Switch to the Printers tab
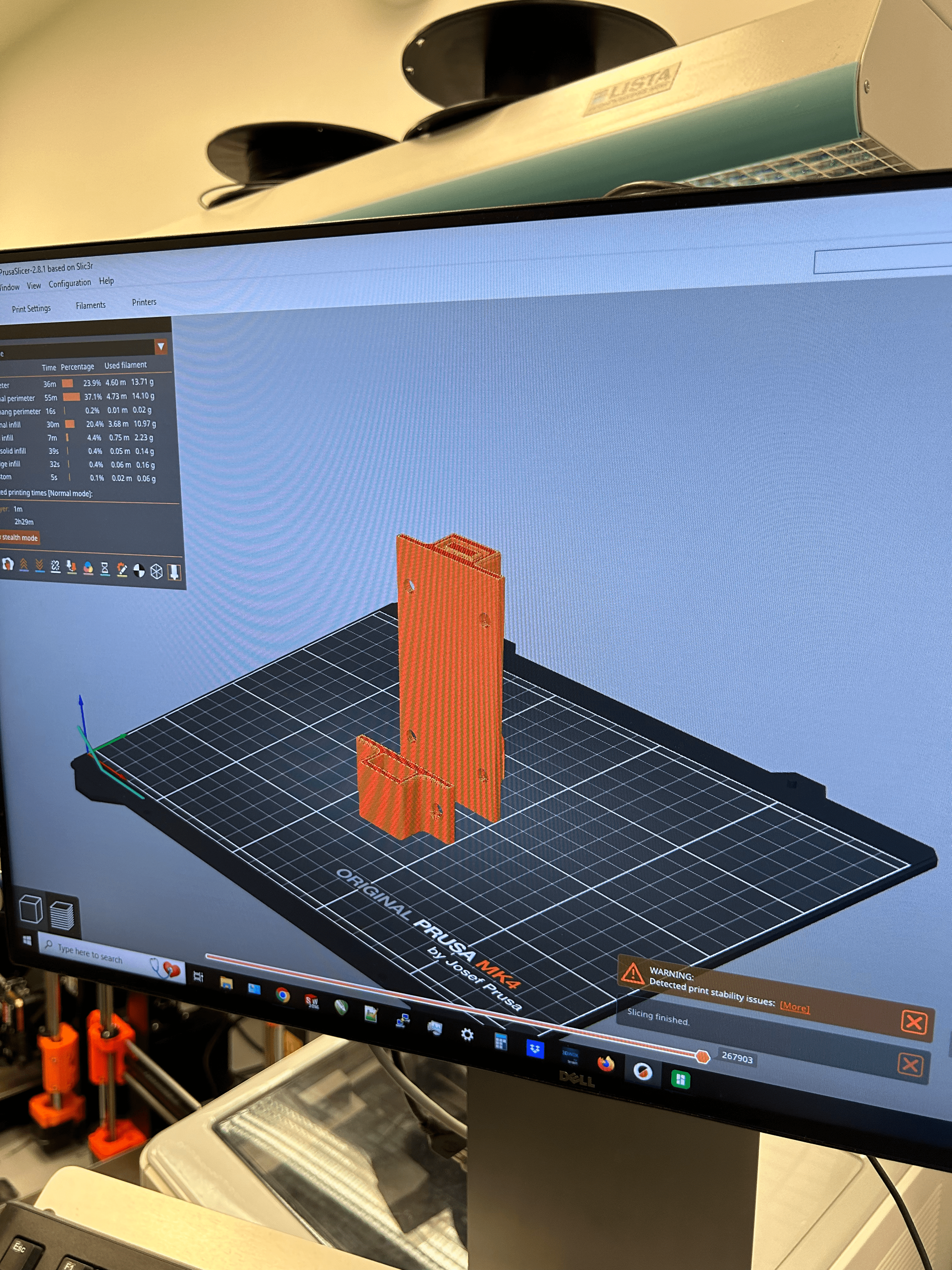Screen dimensions: 952x1270 (144, 303)
